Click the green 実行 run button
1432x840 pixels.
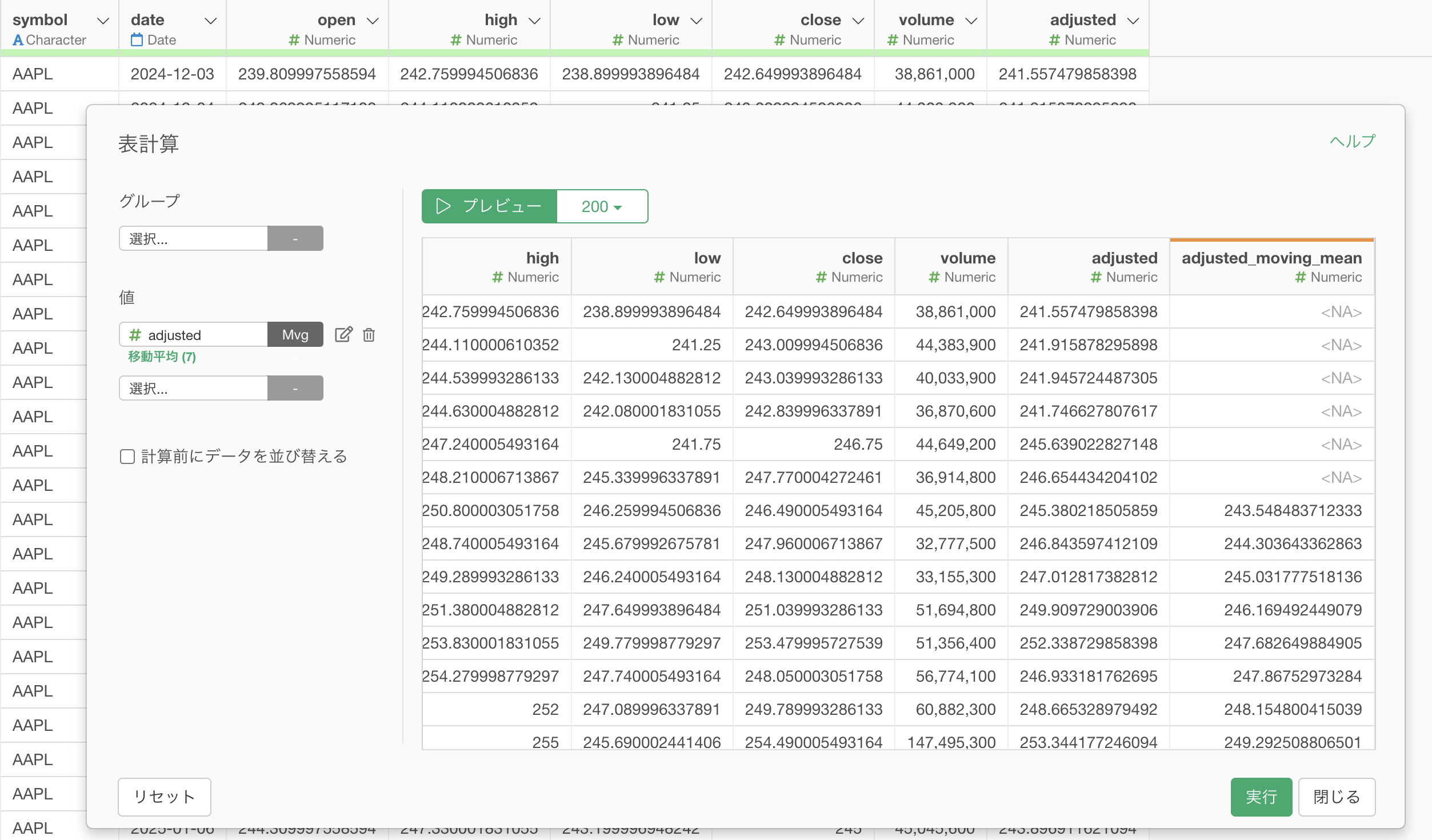(x=1261, y=797)
